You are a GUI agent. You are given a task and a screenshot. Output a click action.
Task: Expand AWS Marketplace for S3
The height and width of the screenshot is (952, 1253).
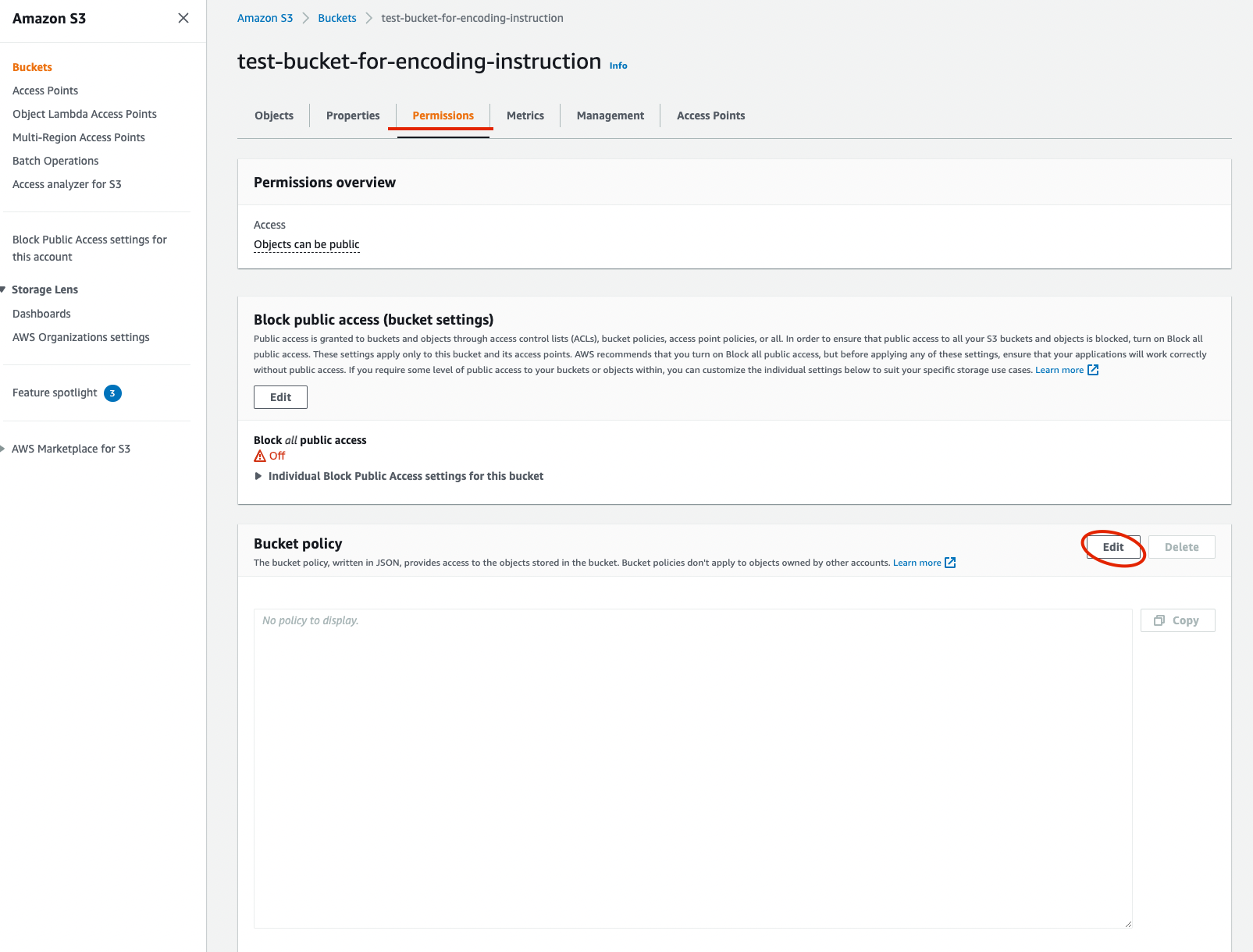point(3,449)
